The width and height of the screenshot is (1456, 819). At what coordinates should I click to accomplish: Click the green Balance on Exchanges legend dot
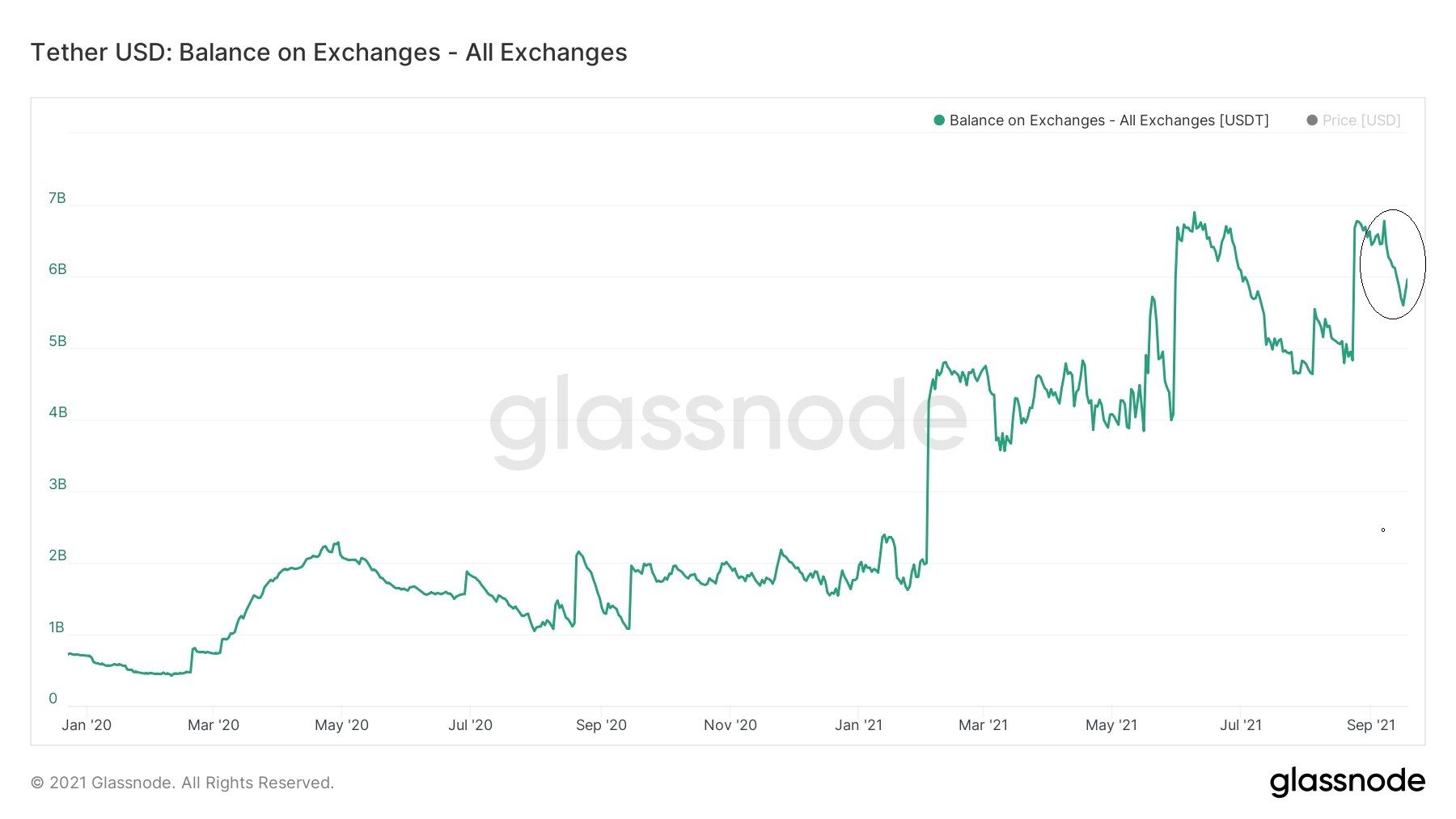[939, 120]
